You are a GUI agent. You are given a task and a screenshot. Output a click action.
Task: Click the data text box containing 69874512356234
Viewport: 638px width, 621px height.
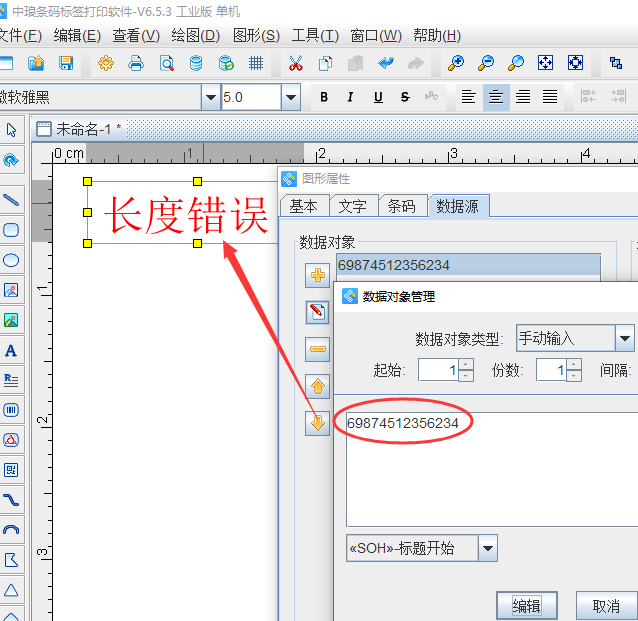(x=490, y=470)
